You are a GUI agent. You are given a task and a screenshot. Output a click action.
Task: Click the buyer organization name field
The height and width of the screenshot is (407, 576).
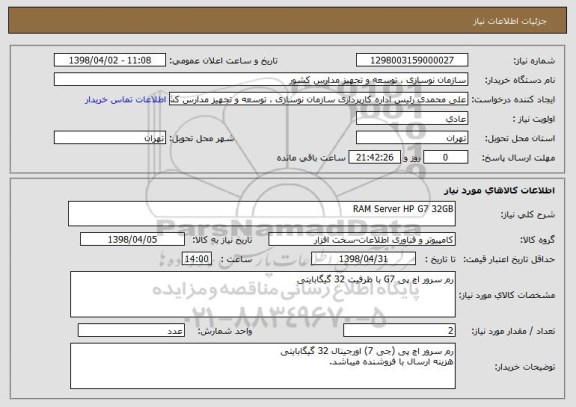pyautogui.click(x=261, y=80)
